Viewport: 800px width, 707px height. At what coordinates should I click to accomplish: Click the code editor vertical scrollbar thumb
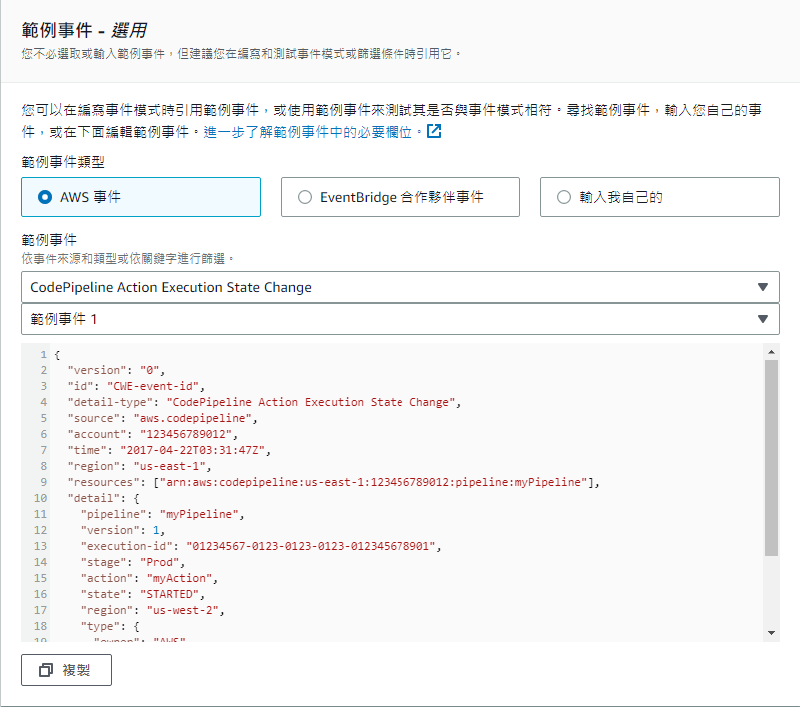click(x=771, y=457)
